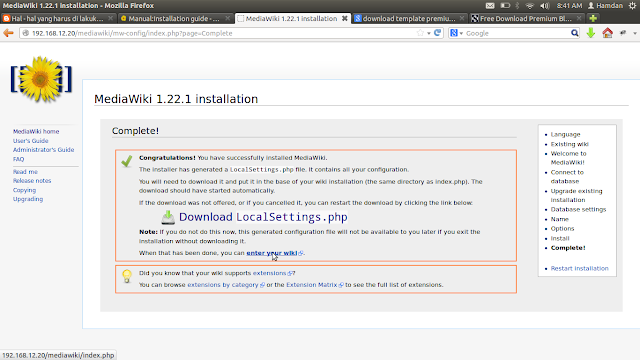
Task: Click the bold 'Complete!' step entry
Action: (x=568, y=248)
